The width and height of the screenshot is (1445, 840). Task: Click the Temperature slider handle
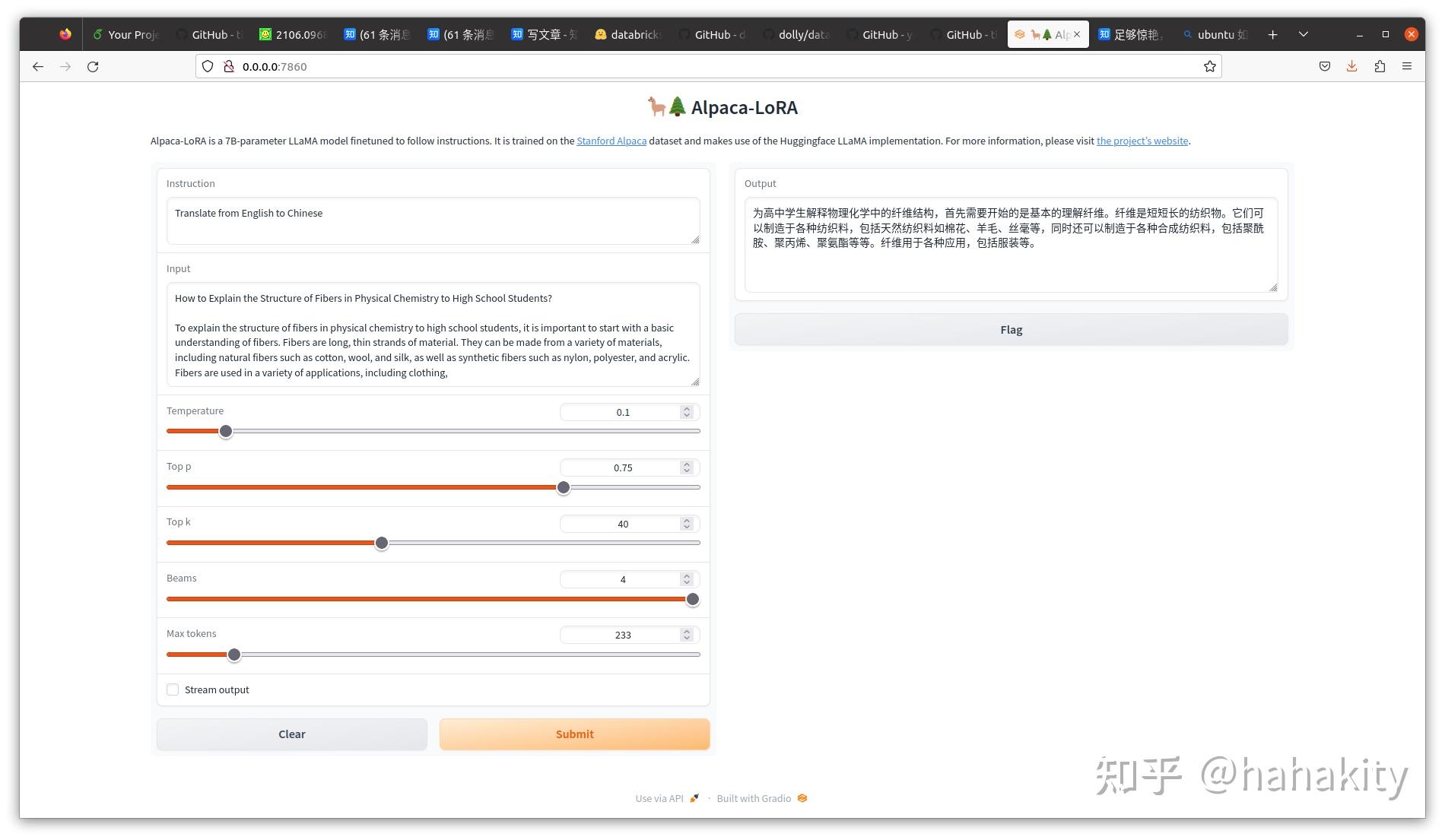tap(226, 432)
